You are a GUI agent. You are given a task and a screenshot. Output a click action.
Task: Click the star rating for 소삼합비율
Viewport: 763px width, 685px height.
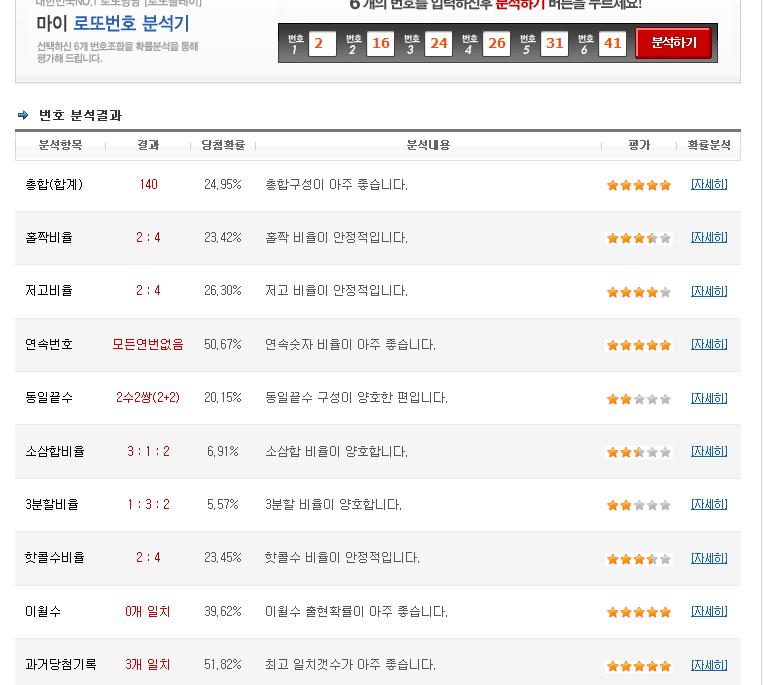click(638, 452)
